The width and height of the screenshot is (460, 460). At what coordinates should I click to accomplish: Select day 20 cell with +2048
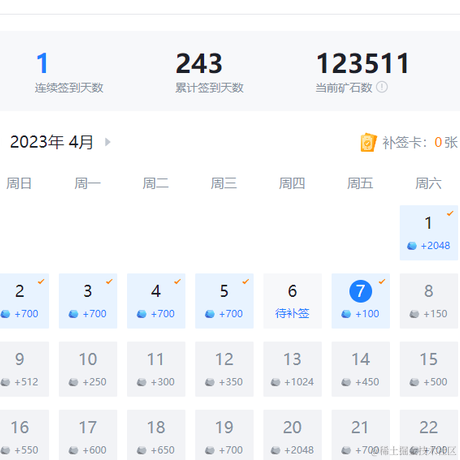[x=292, y=435]
